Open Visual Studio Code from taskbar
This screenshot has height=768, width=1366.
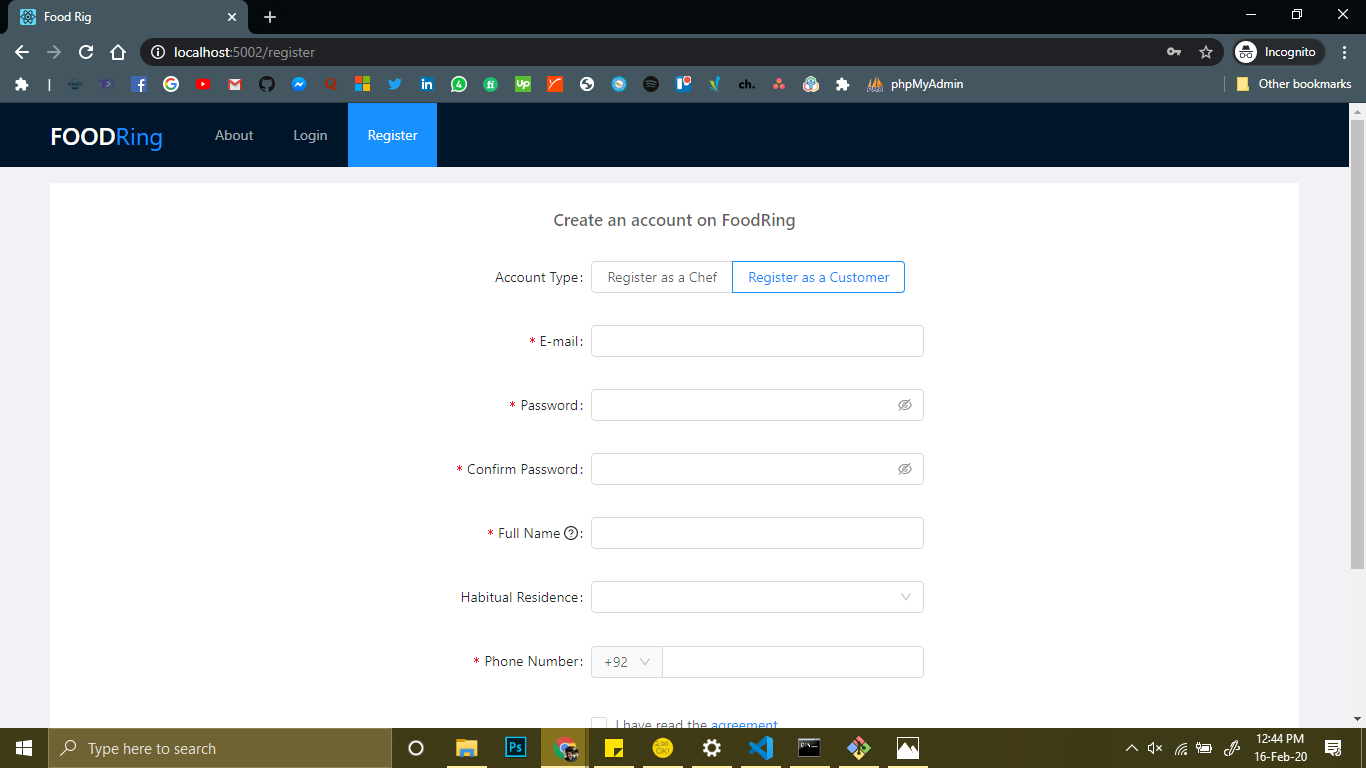click(x=760, y=748)
